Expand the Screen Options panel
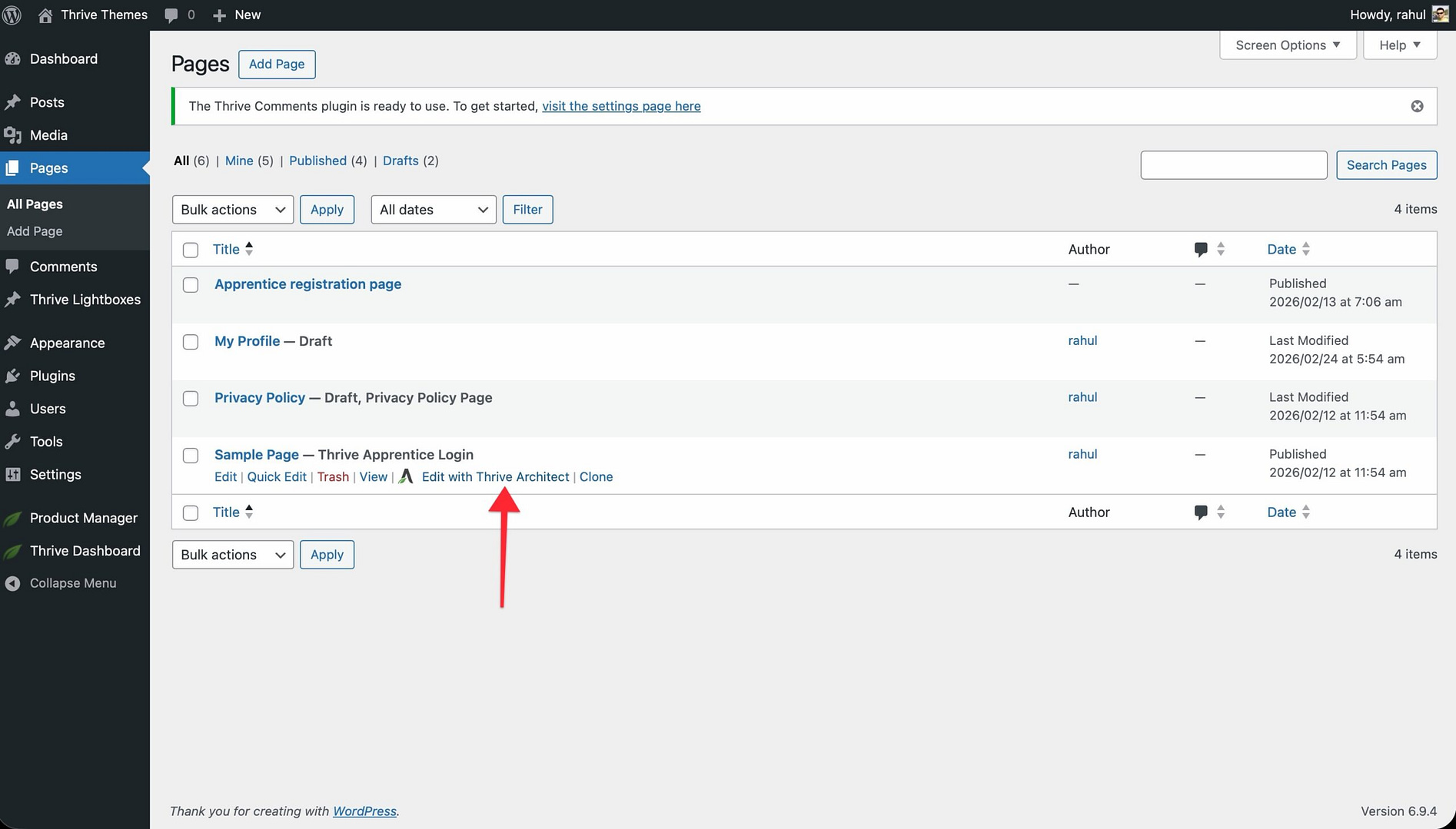 point(1287,45)
